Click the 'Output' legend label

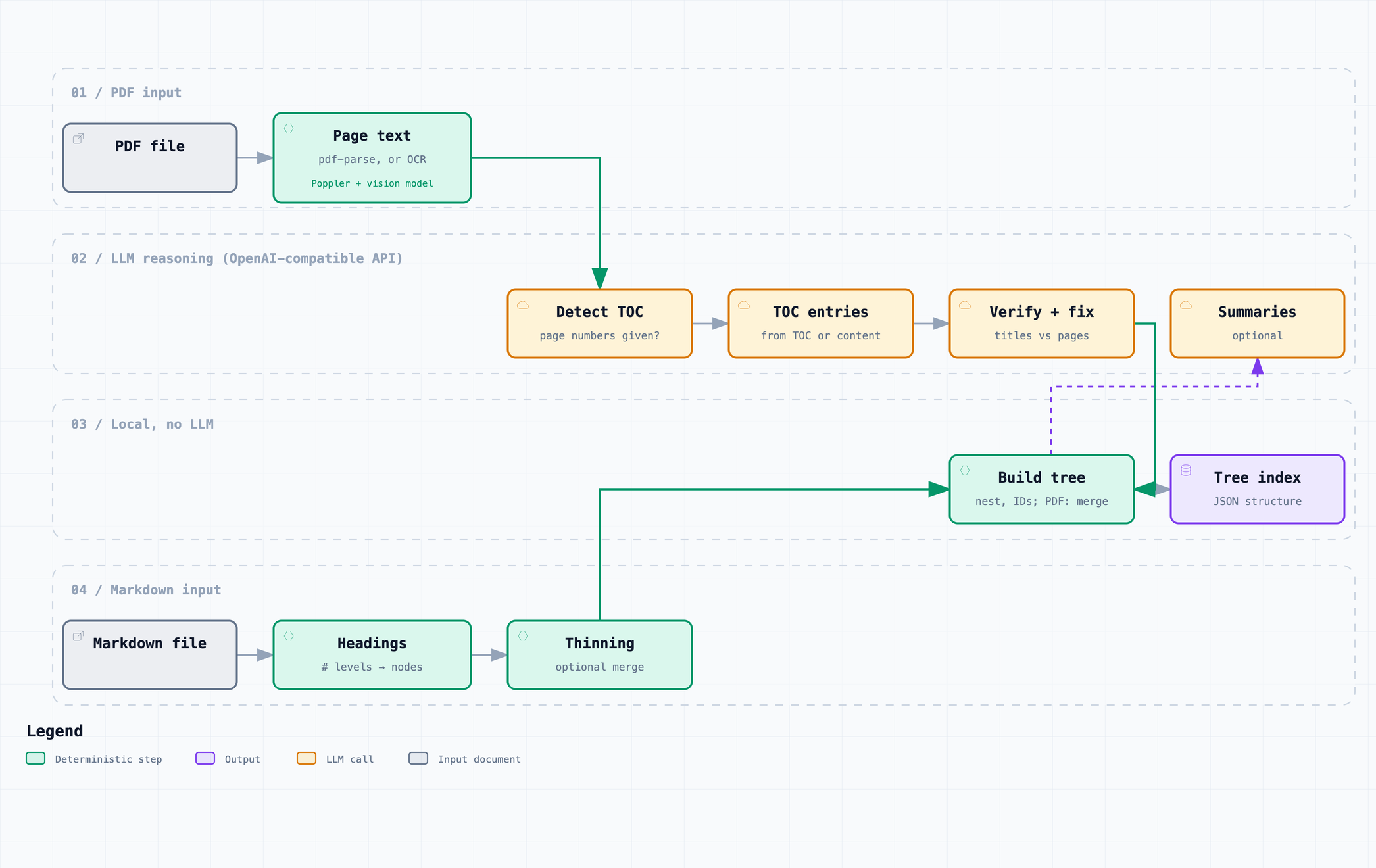243,759
